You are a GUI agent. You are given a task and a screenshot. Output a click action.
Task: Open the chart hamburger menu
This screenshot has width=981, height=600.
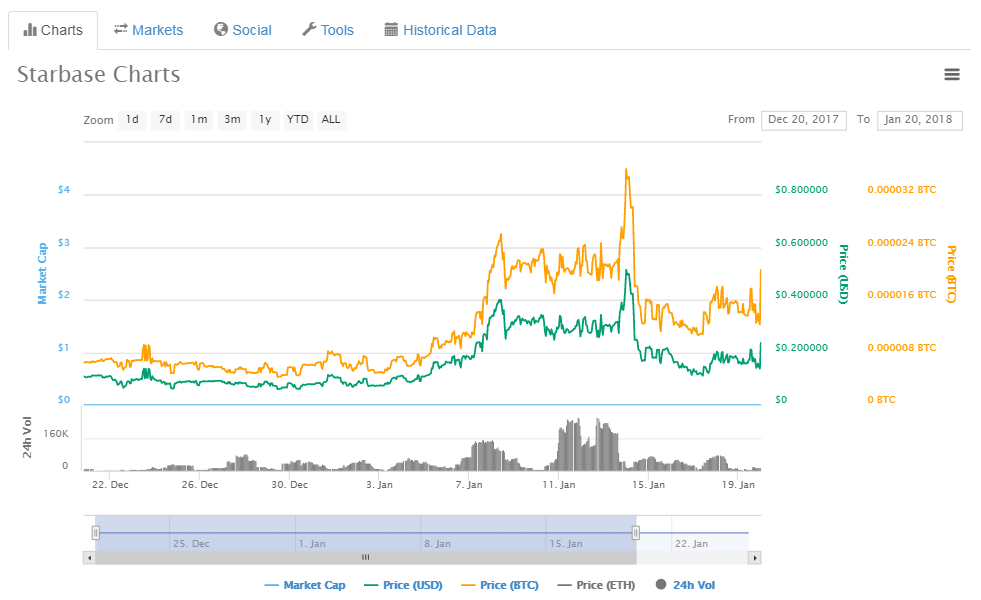952,74
